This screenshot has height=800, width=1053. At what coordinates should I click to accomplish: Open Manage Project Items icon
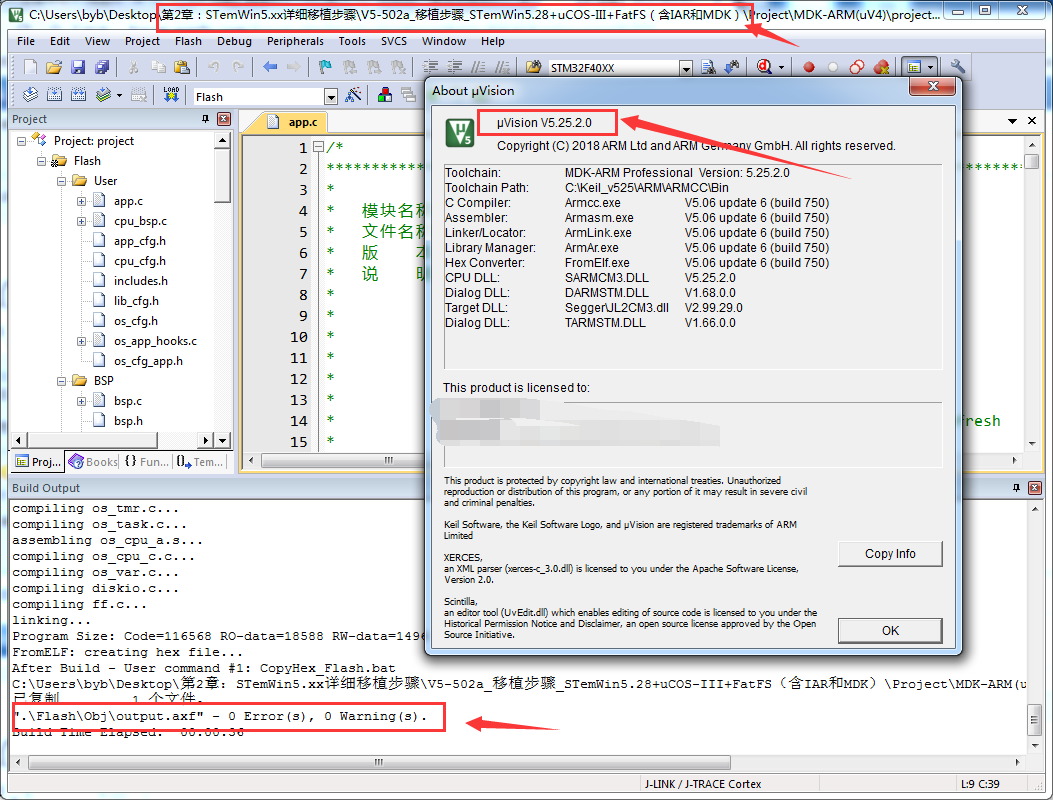pyautogui.click(x=385, y=95)
